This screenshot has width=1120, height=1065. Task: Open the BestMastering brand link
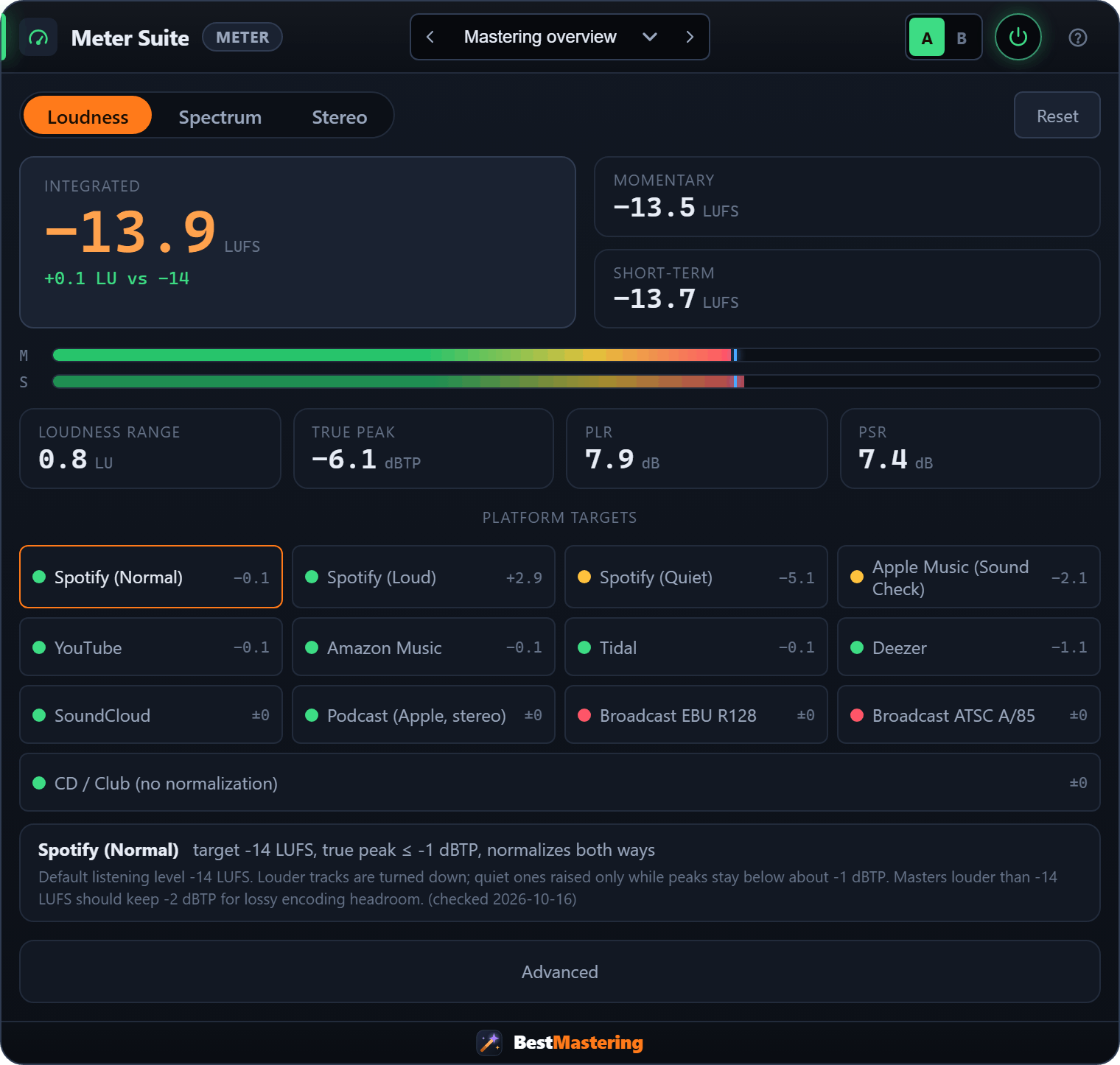coord(578,1042)
